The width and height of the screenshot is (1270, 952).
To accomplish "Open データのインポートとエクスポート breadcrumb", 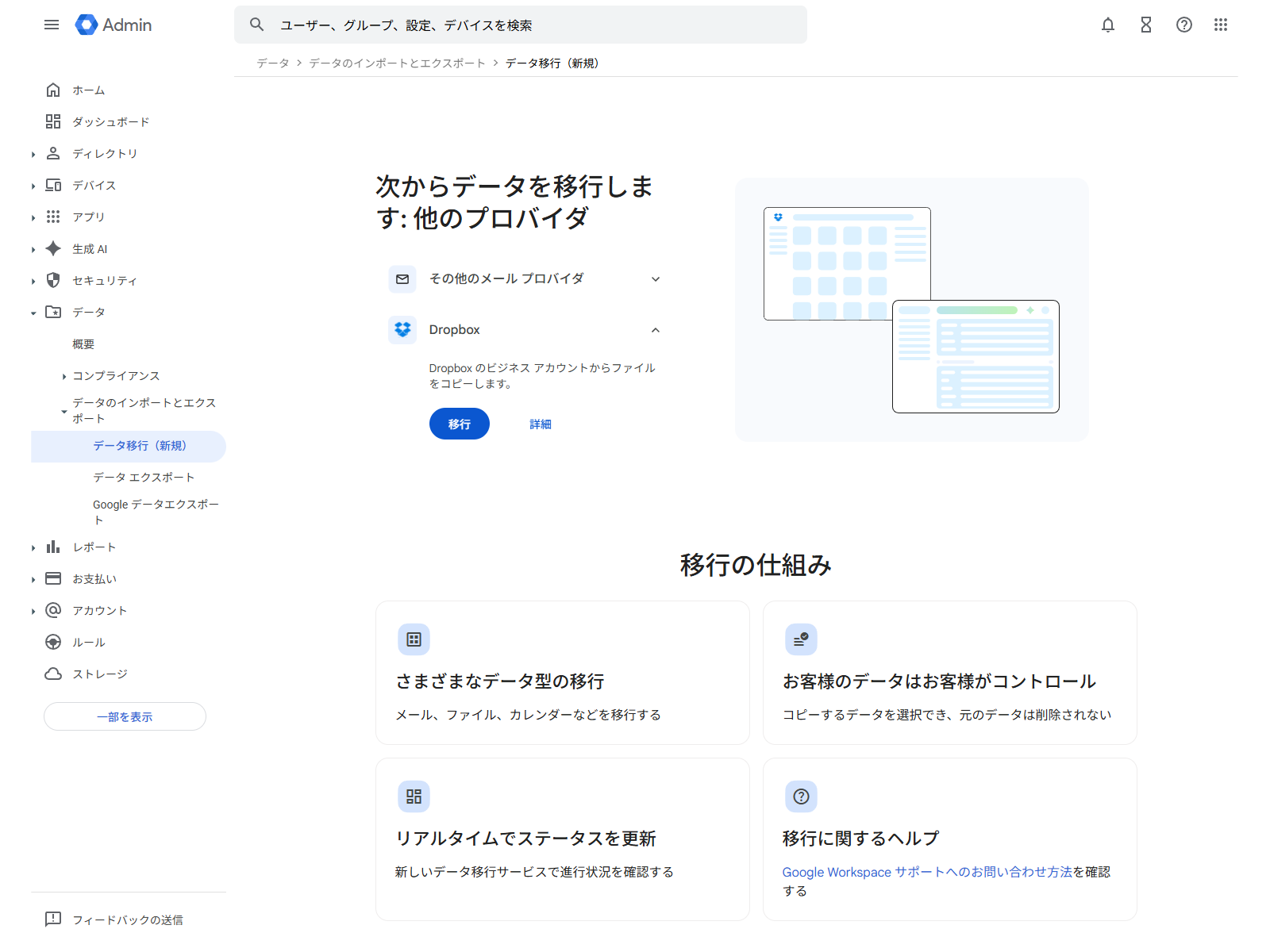I will coord(397,63).
